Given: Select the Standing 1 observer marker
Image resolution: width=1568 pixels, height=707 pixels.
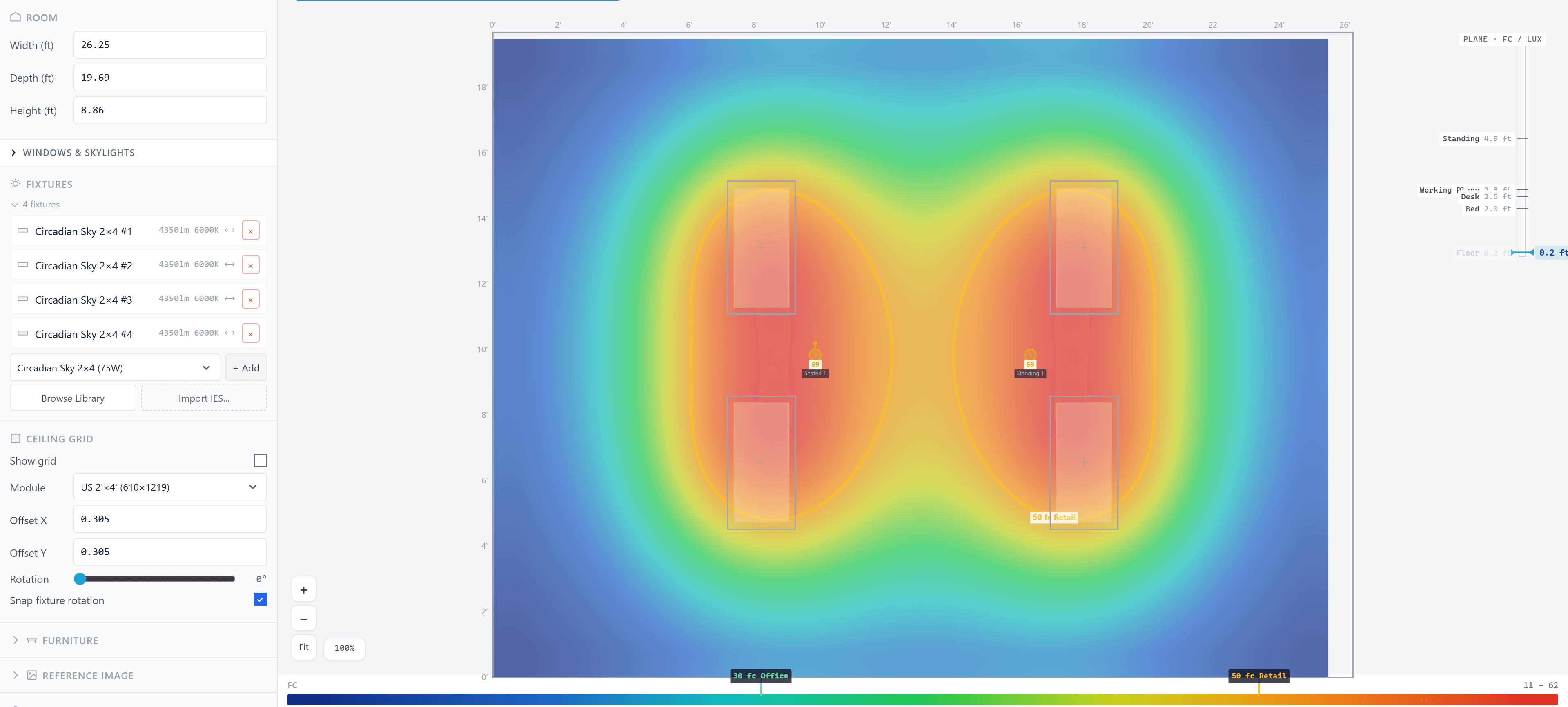Looking at the screenshot, I should pyautogui.click(x=1030, y=355).
